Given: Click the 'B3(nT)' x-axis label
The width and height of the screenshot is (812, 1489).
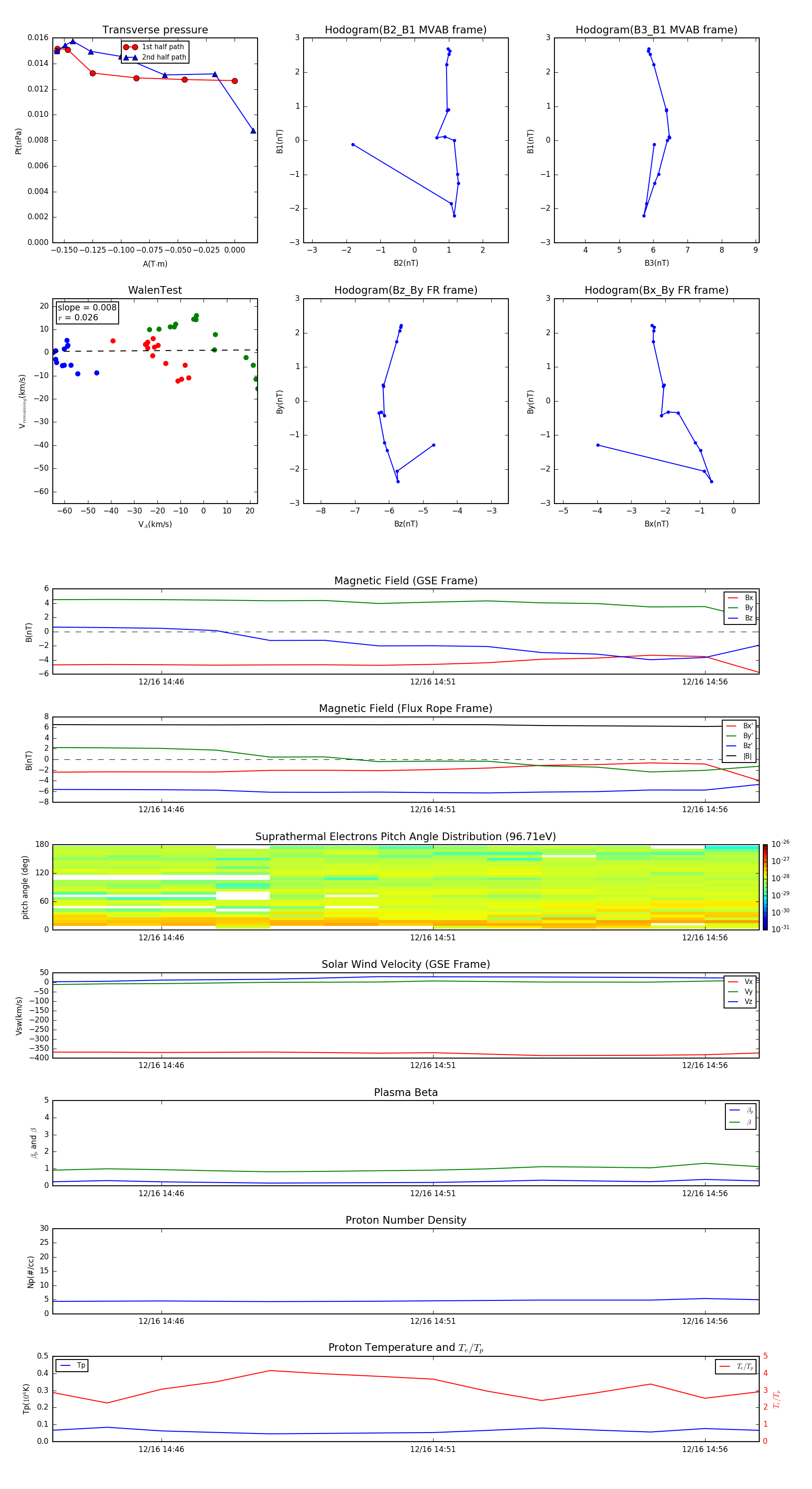Looking at the screenshot, I should tap(656, 263).
